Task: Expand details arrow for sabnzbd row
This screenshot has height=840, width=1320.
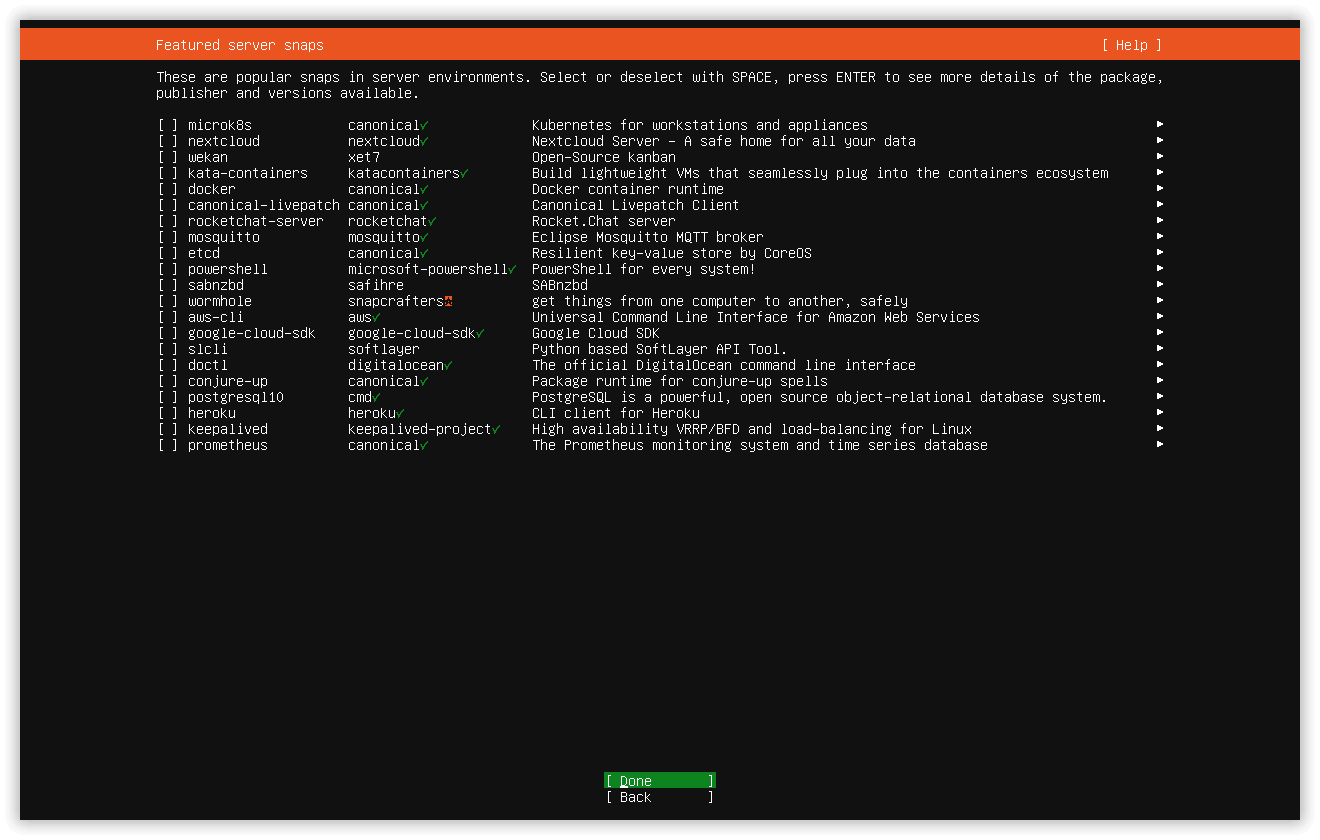Action: [x=1160, y=284]
